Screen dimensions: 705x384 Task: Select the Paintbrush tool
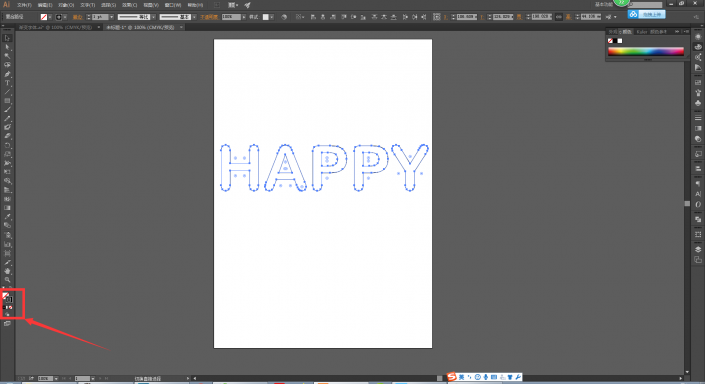7,110
